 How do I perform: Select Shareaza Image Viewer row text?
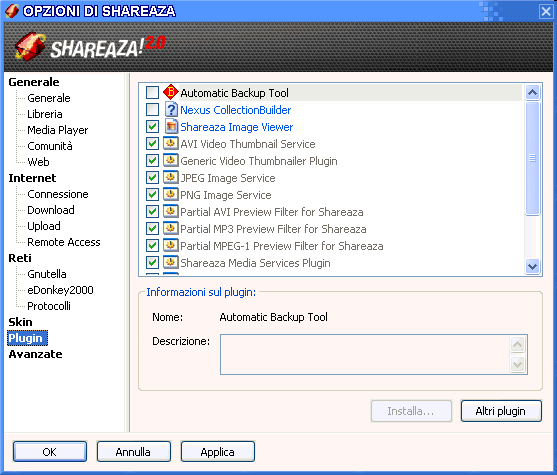tap(237, 127)
